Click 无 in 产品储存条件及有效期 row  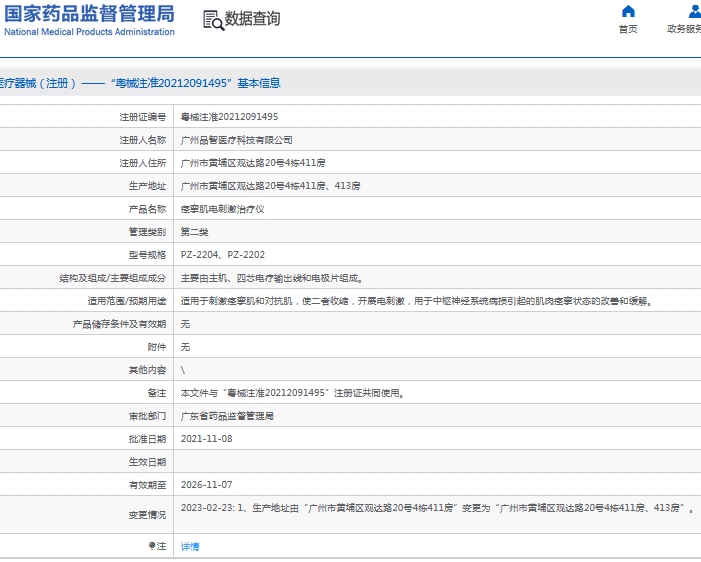click(x=185, y=324)
